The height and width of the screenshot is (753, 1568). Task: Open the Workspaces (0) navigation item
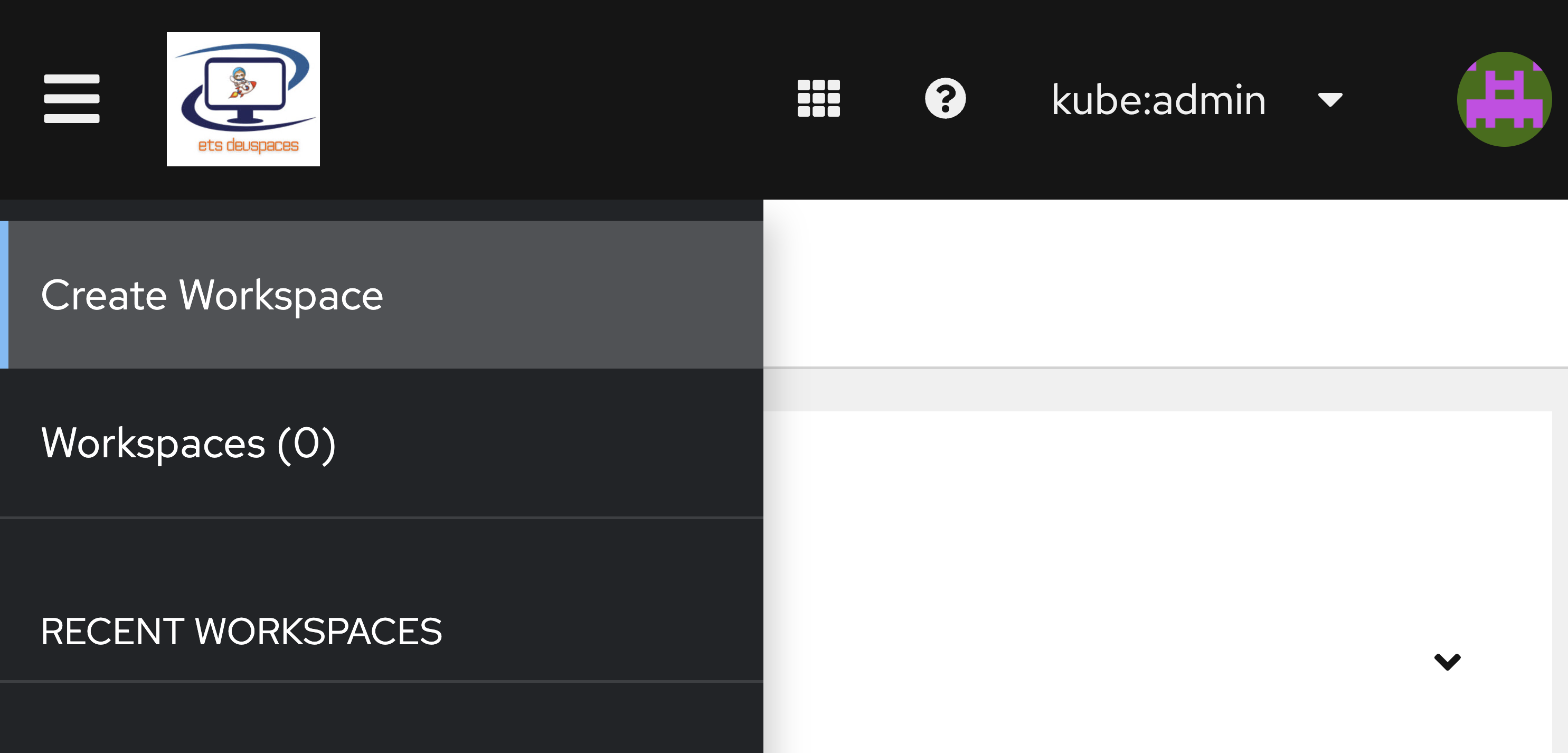(x=188, y=443)
